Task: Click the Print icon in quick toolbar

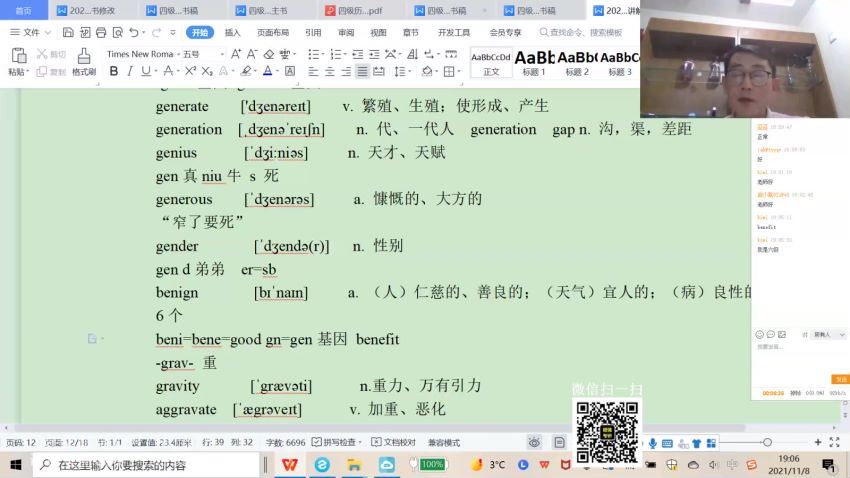Action: (101, 33)
